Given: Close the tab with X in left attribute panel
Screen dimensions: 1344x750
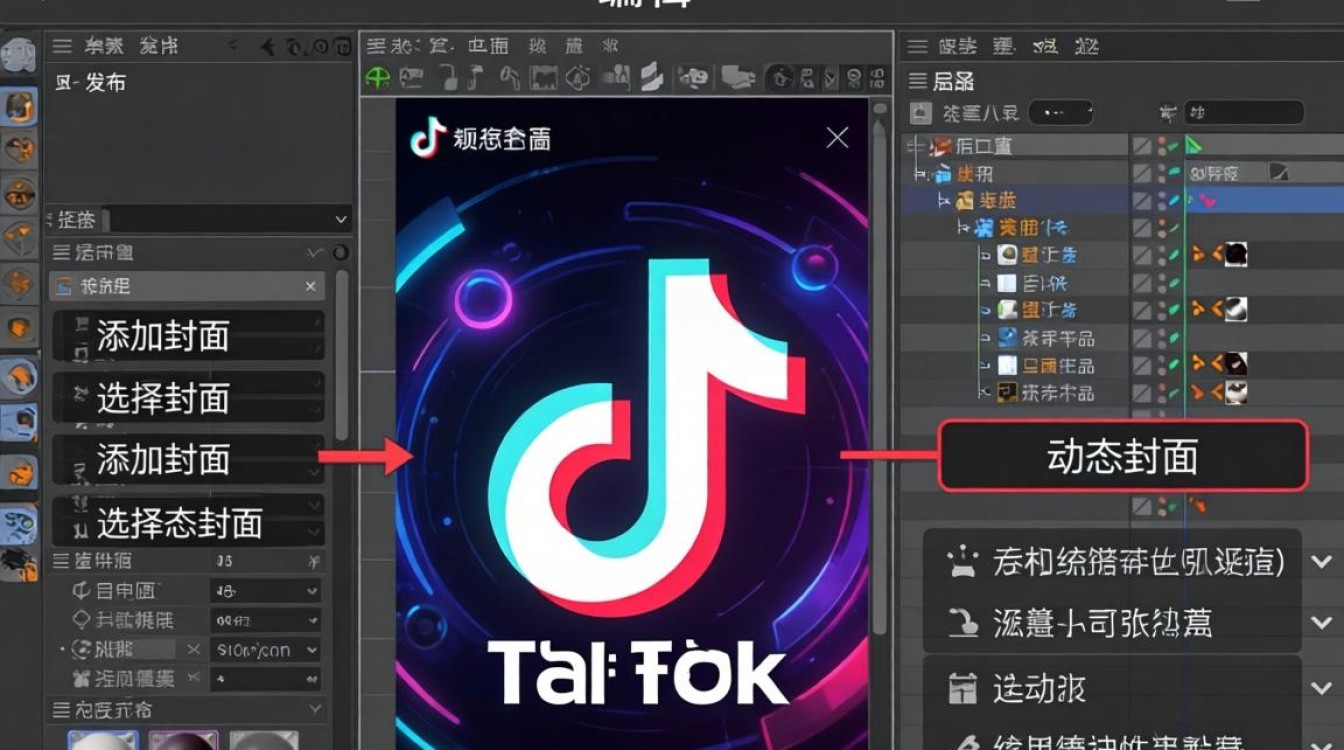Looking at the screenshot, I should click(310, 287).
